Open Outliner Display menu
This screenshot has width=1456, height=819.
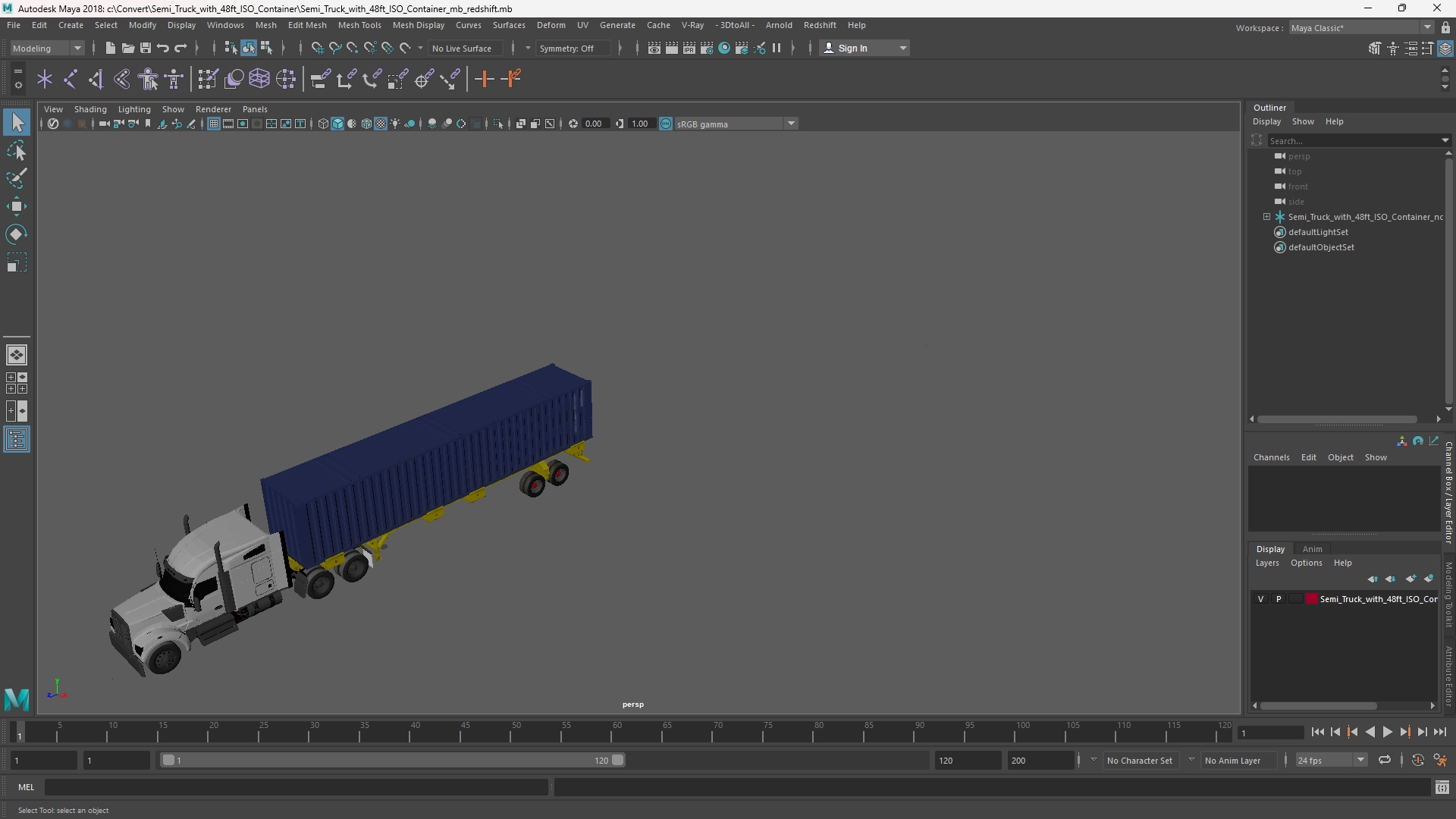click(1266, 121)
